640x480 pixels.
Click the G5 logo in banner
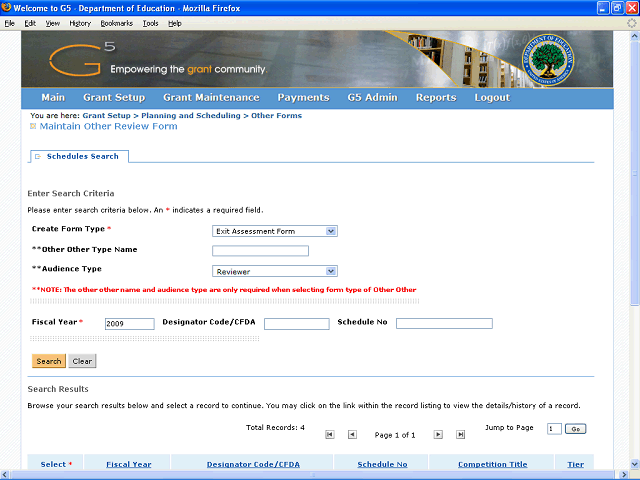click(82, 60)
